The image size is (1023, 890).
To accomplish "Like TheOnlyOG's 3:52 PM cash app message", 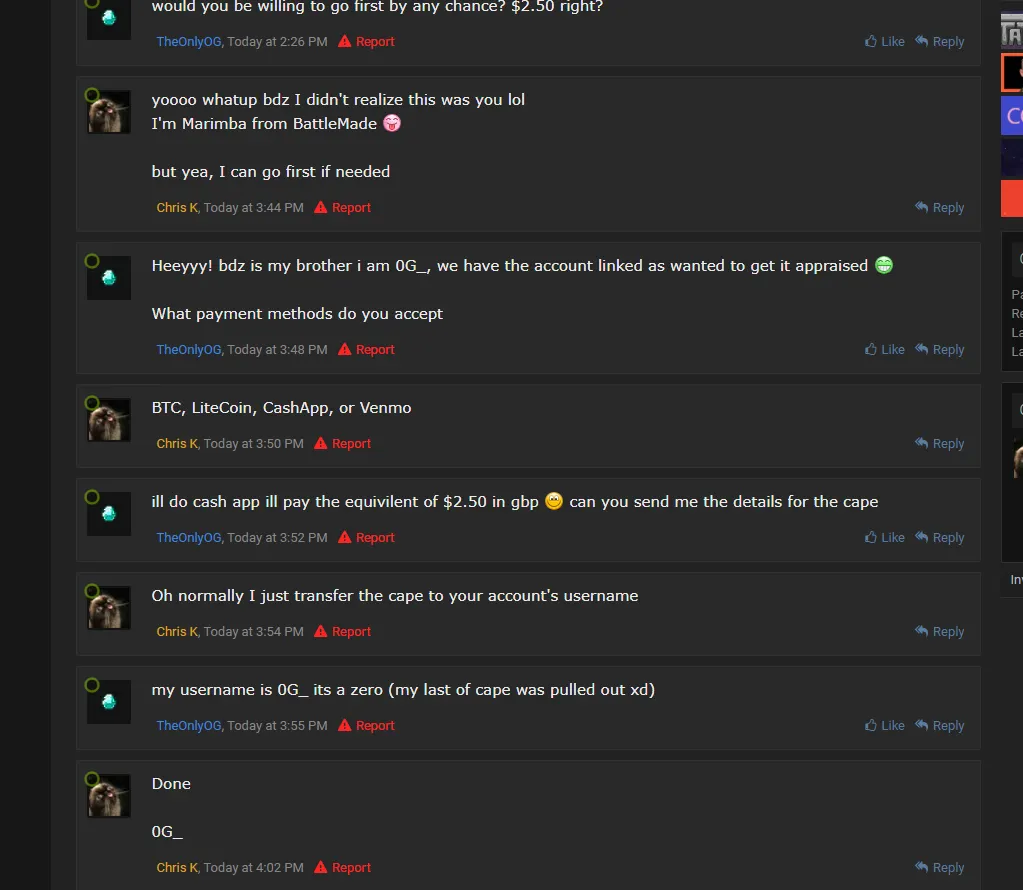I will tap(885, 538).
